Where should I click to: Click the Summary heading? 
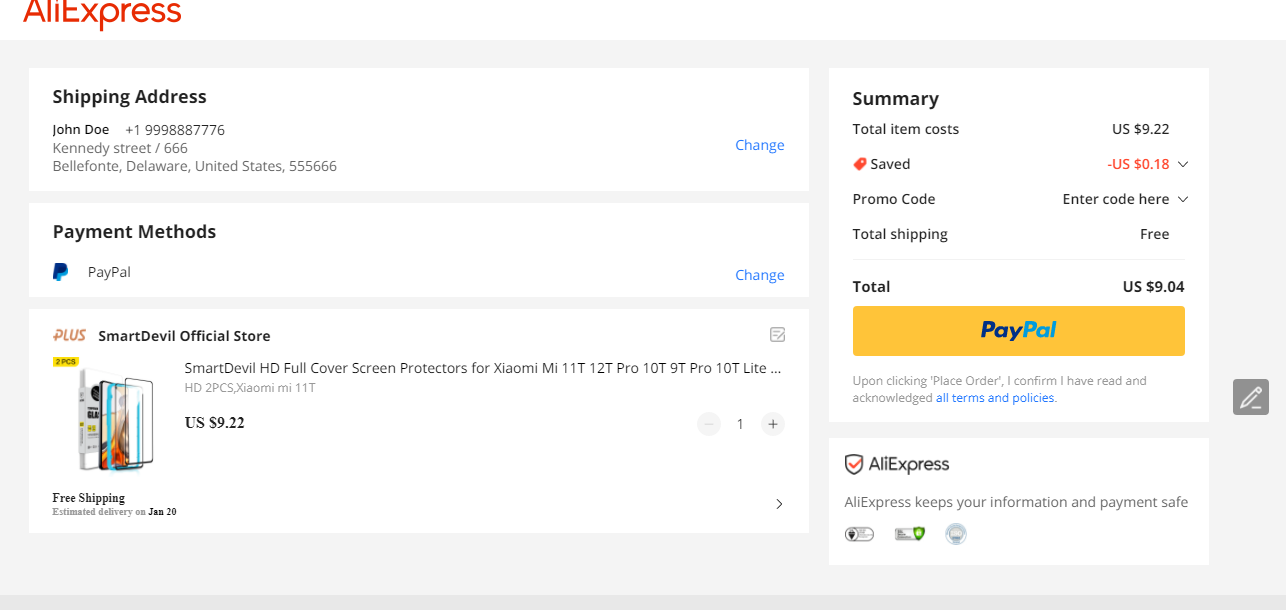click(895, 99)
